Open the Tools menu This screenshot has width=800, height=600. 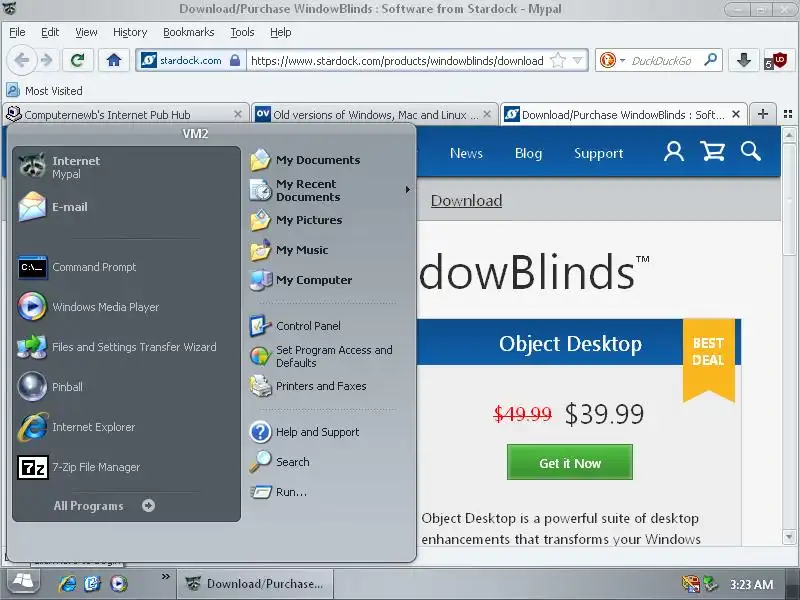pyautogui.click(x=242, y=32)
